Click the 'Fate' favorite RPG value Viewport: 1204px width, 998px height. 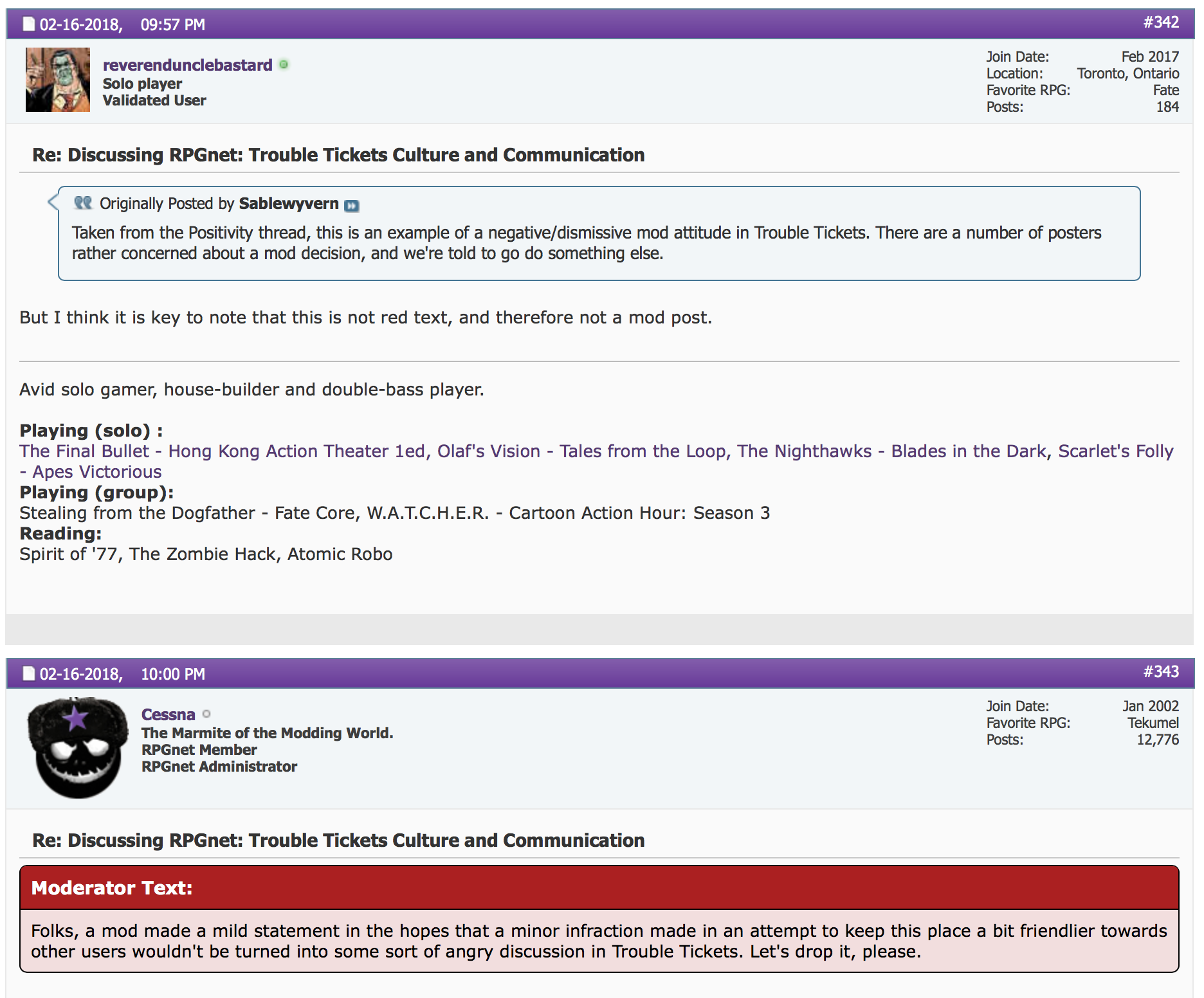1166,90
